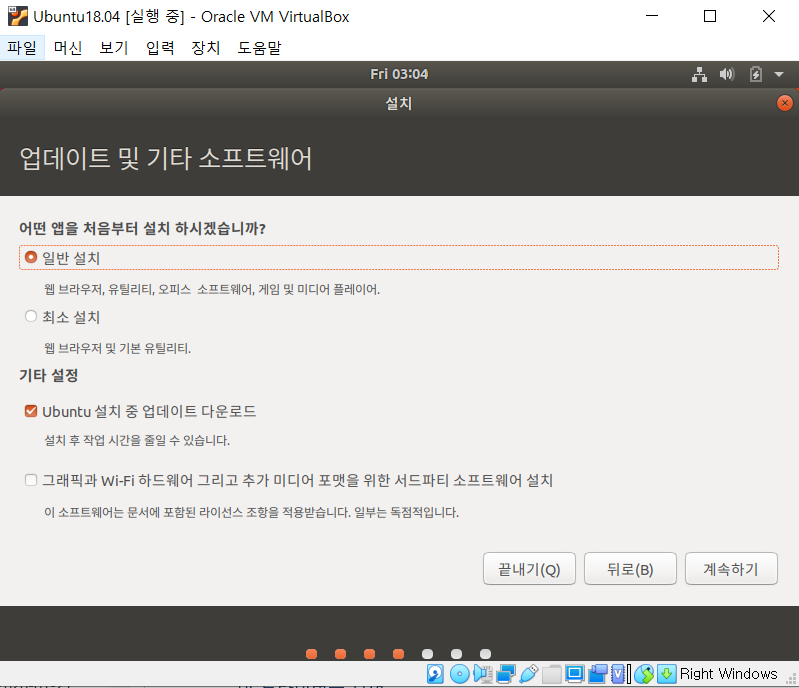799x688 pixels.
Task: Click the shared folders icon in status bar
Action: pyautogui.click(x=551, y=674)
